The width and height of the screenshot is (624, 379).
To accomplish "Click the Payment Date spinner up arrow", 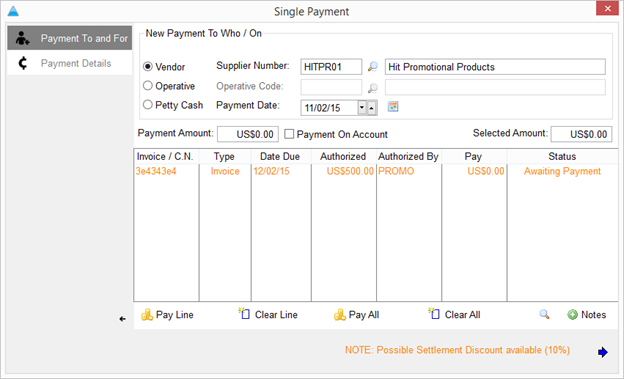I will point(372,108).
